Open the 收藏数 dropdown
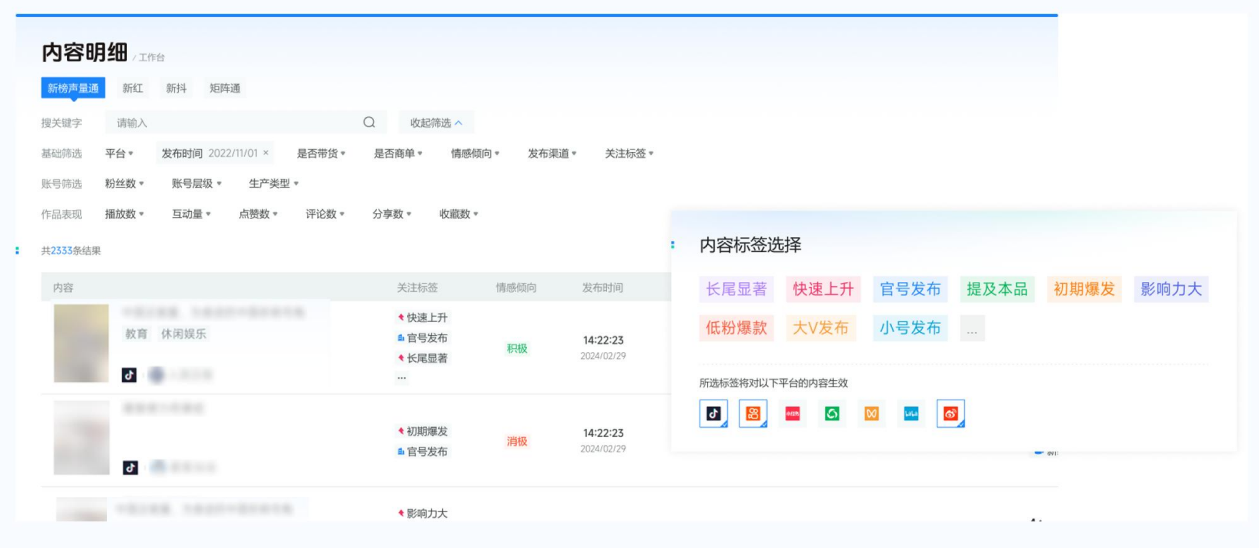 [x=459, y=214]
